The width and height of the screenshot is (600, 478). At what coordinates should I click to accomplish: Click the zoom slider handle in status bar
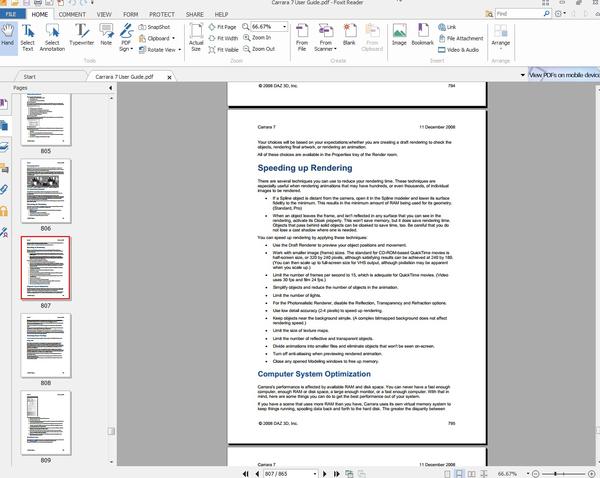tap(555, 474)
